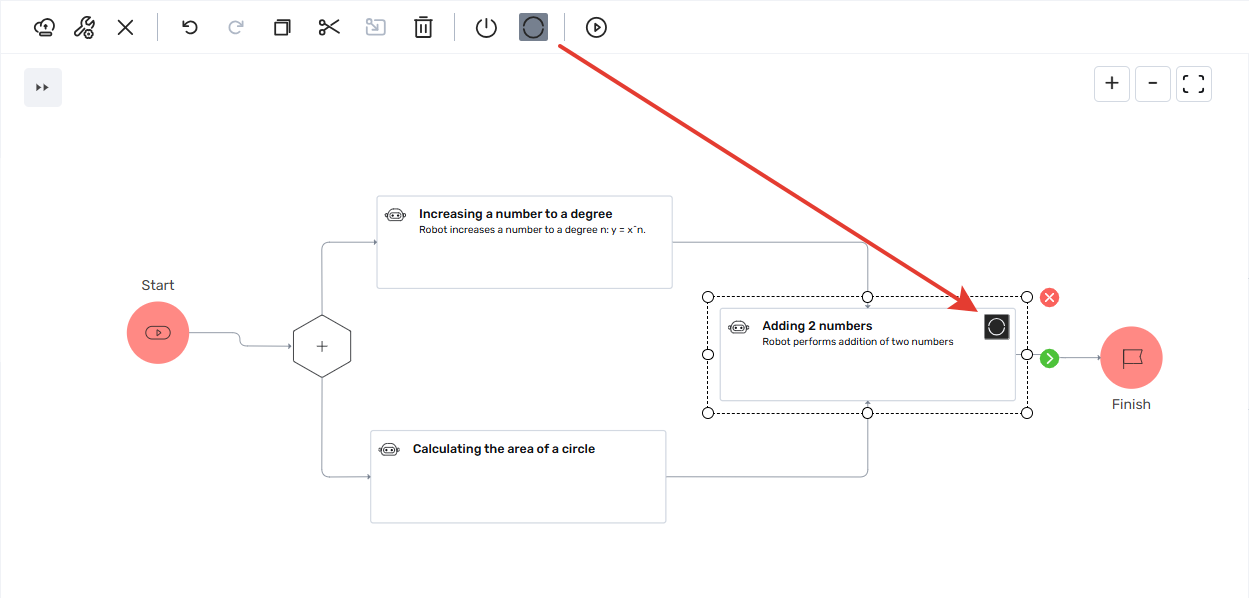Click the green arrow connector badge
Viewport: 1249px width, 598px height.
click(1049, 358)
